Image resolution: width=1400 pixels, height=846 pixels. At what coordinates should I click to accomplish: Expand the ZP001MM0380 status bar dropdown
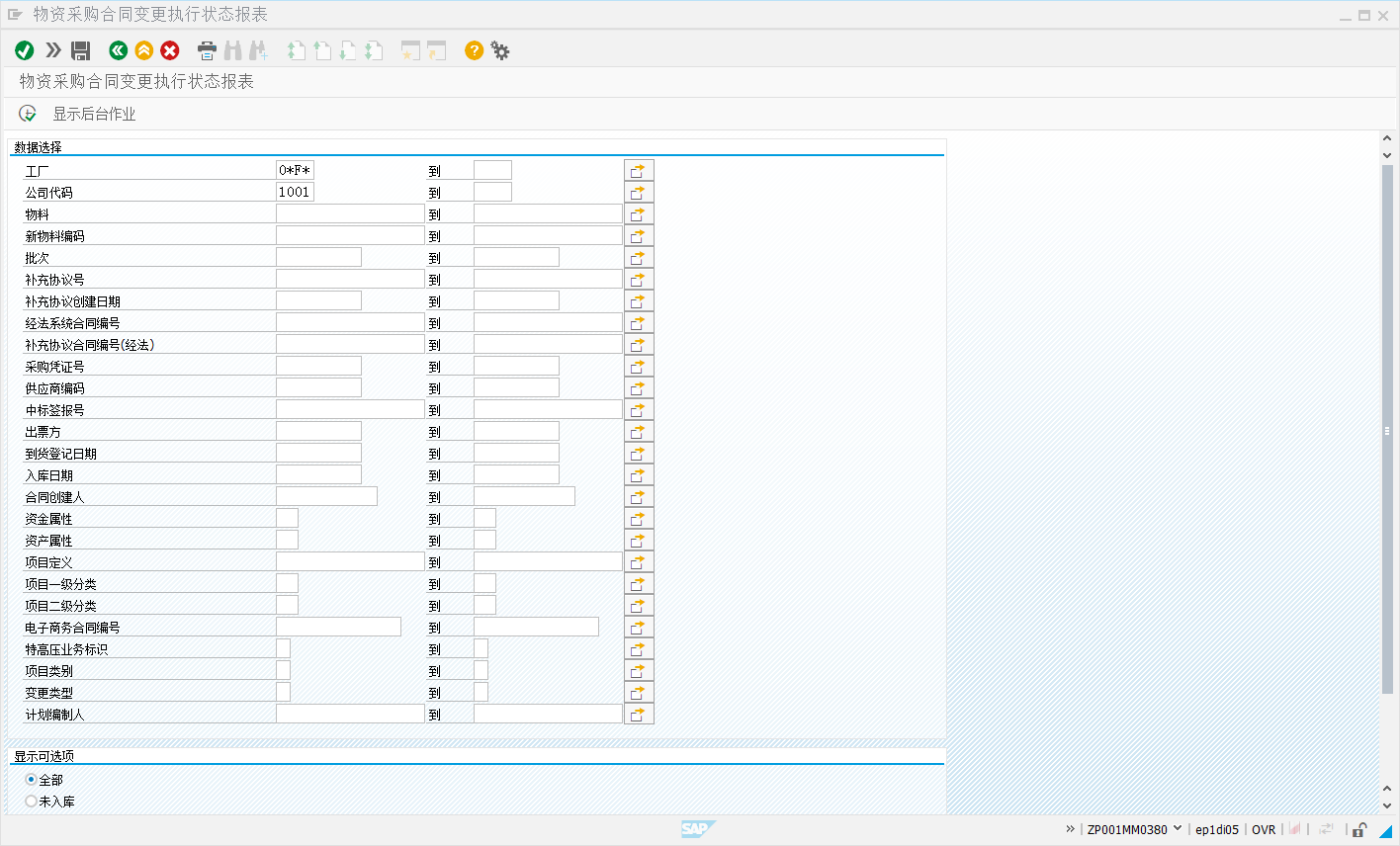1178,829
